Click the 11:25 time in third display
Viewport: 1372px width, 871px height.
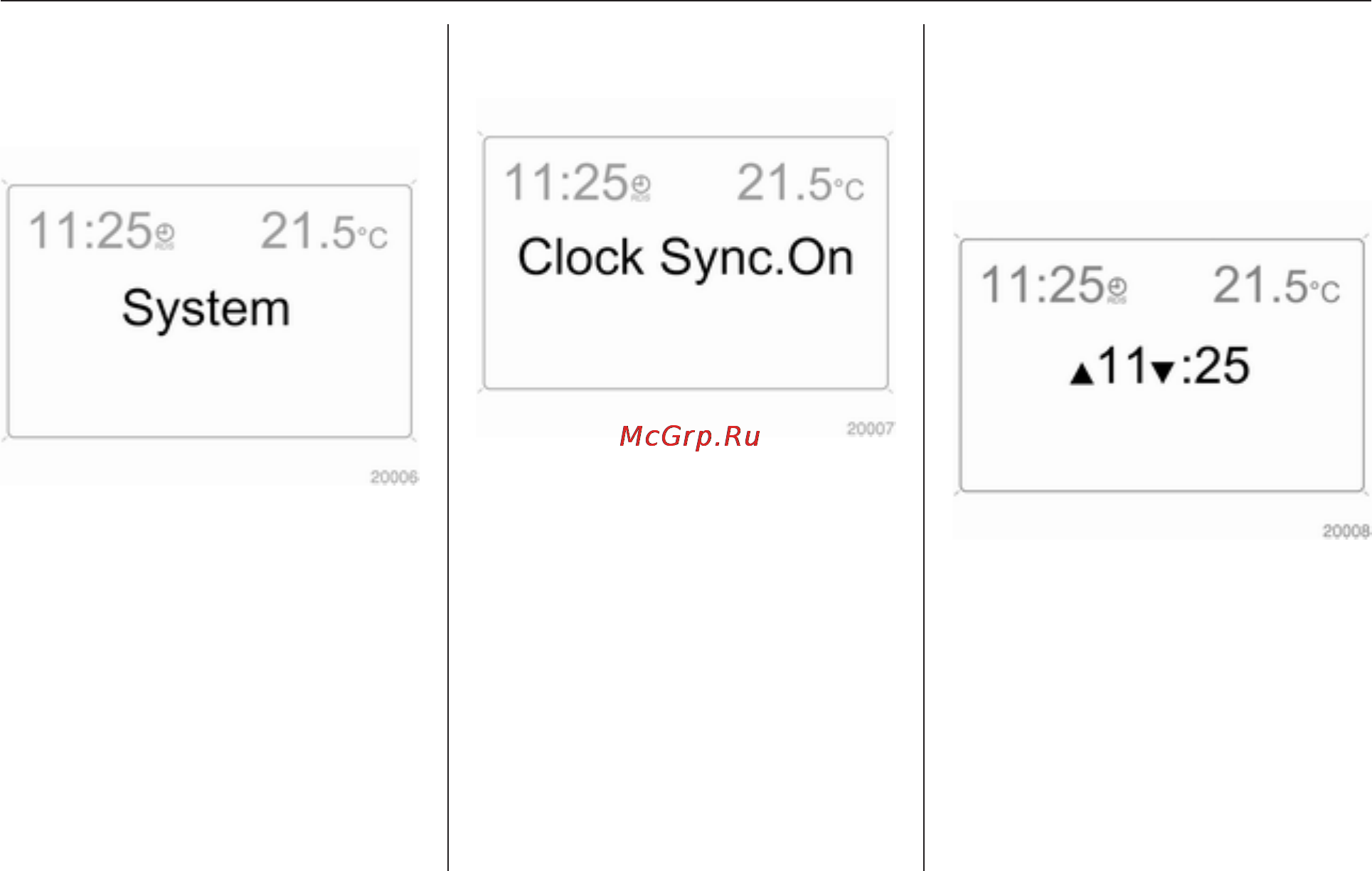1043,285
